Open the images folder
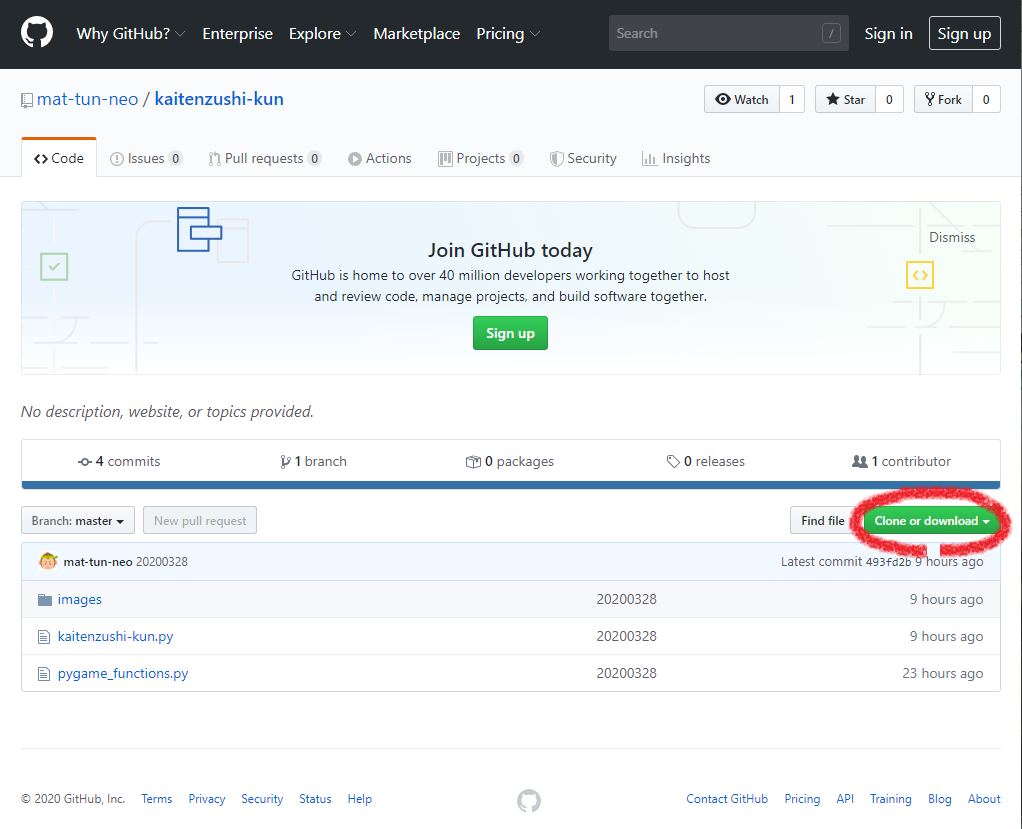 click(x=80, y=600)
